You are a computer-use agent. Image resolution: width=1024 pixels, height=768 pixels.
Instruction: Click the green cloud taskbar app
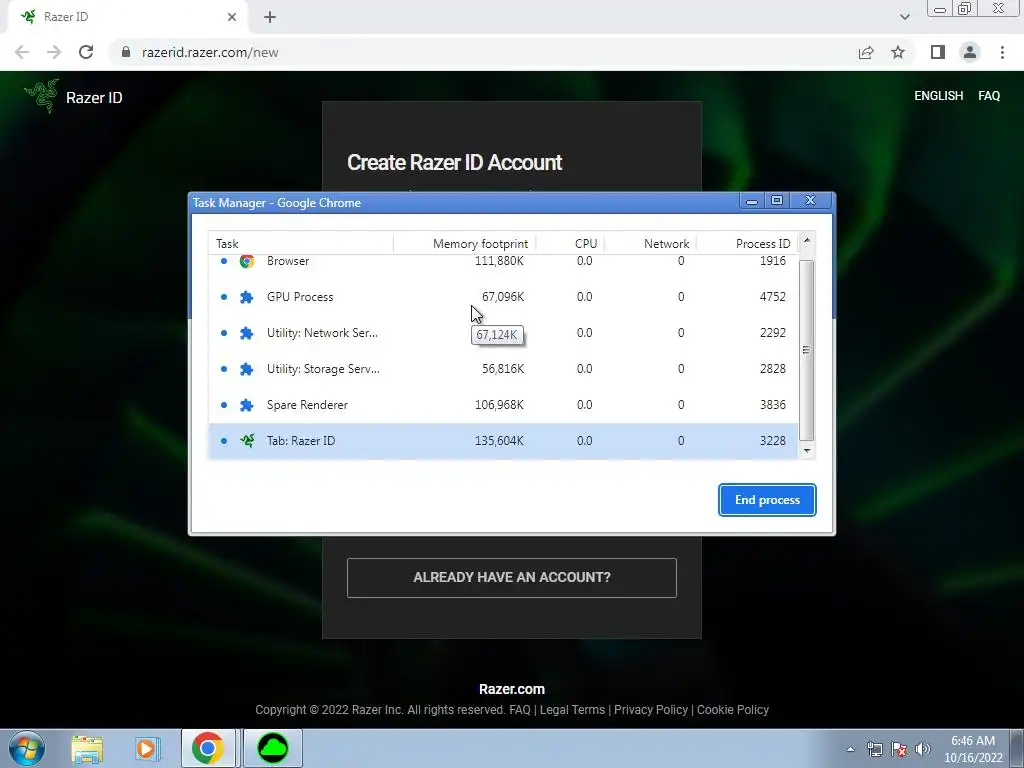pyautogui.click(x=273, y=748)
